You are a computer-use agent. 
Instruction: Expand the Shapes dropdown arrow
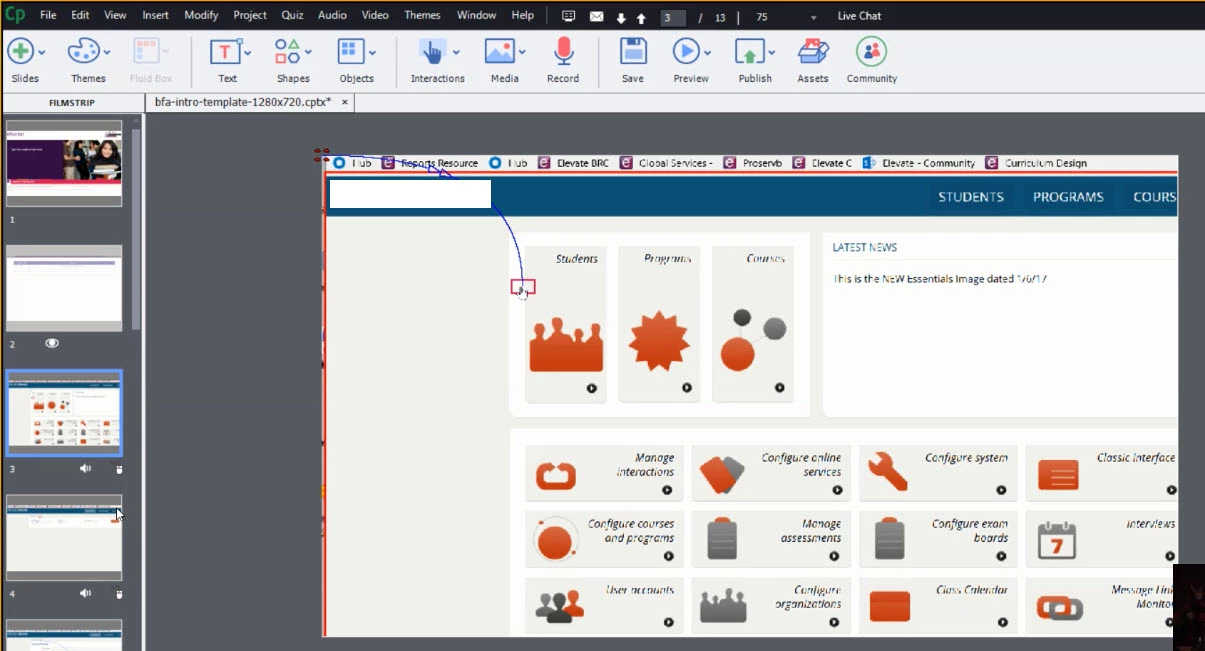coord(309,52)
